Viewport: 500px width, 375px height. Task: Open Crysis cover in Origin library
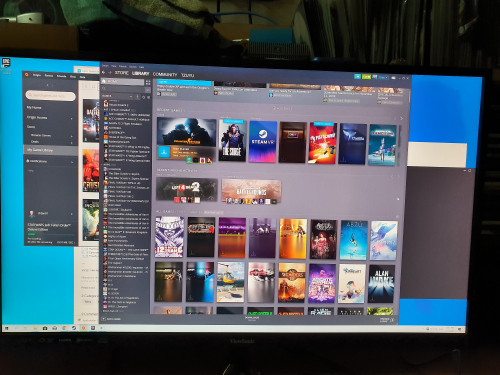tap(91, 171)
